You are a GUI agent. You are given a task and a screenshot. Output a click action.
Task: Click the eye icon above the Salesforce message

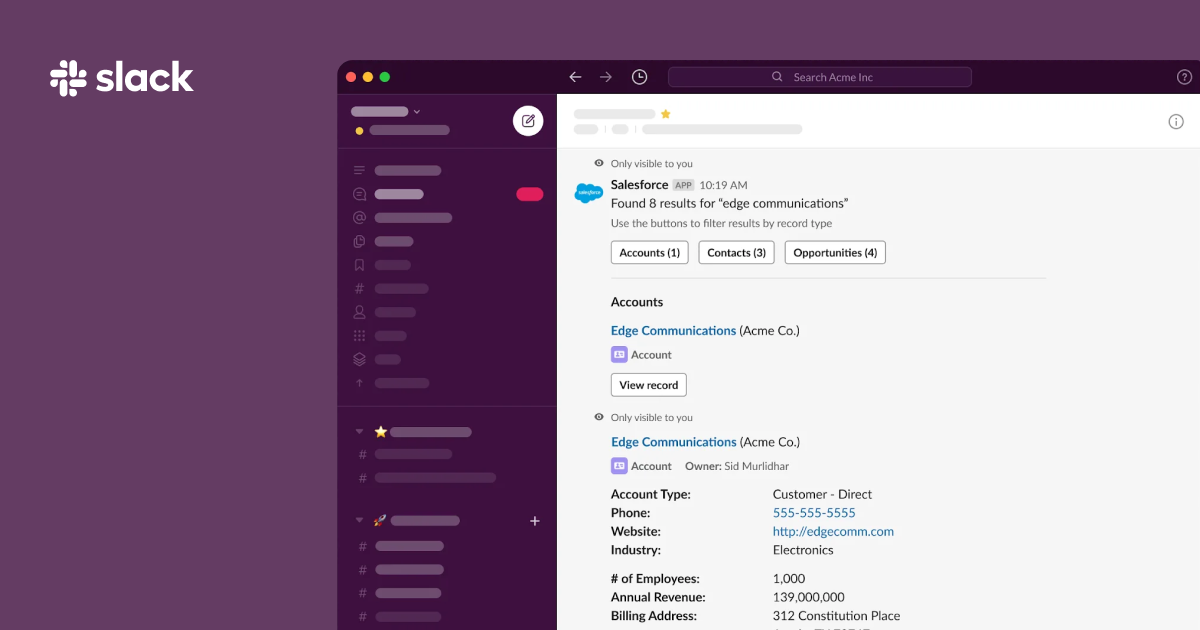coord(598,163)
